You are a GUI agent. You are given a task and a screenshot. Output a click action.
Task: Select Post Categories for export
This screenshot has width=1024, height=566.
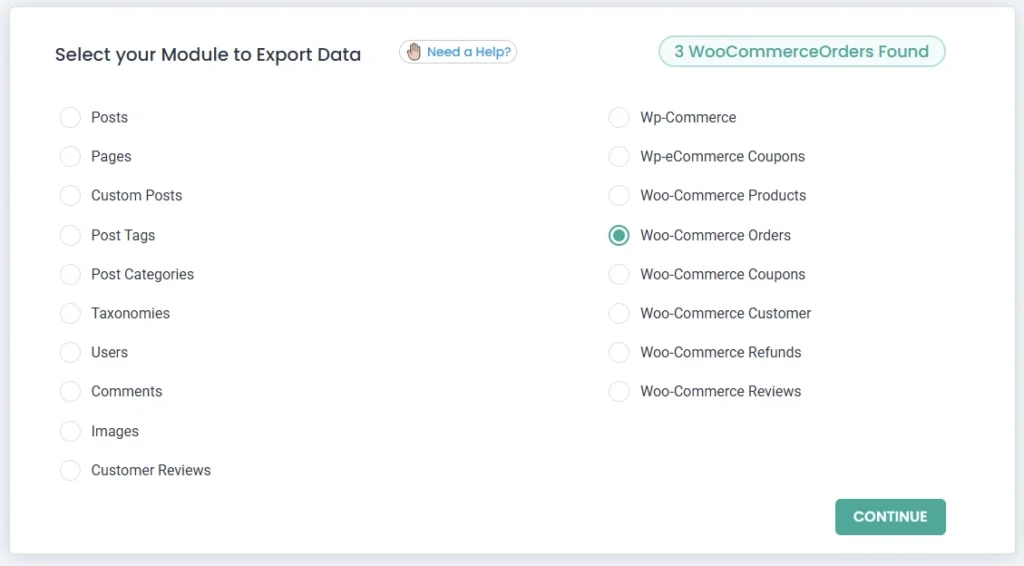click(x=70, y=275)
